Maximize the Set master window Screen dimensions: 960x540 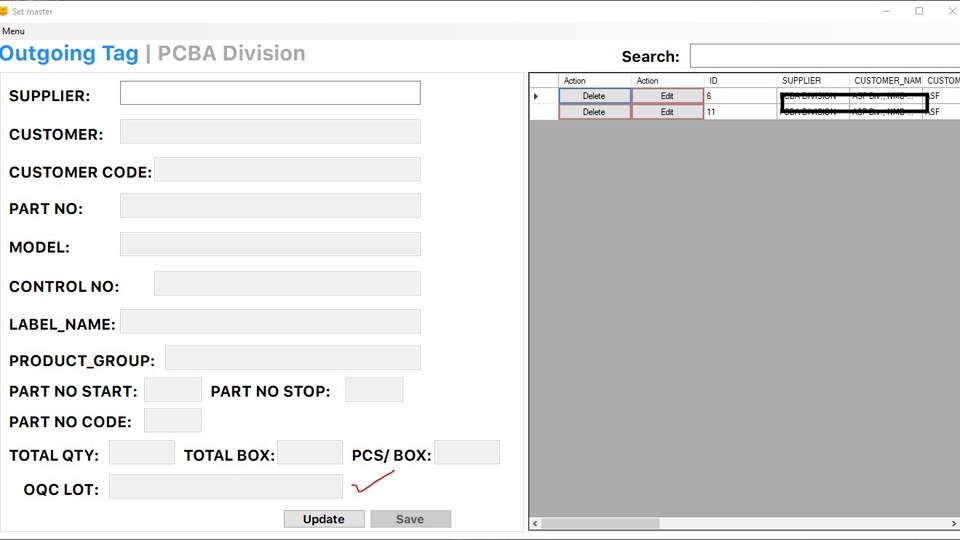point(919,11)
